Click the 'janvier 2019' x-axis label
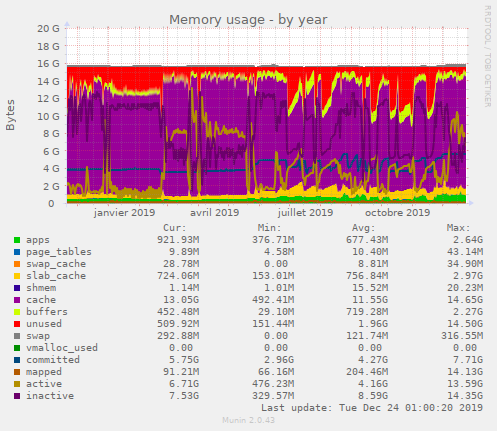This screenshot has width=497, height=431. click(x=124, y=213)
